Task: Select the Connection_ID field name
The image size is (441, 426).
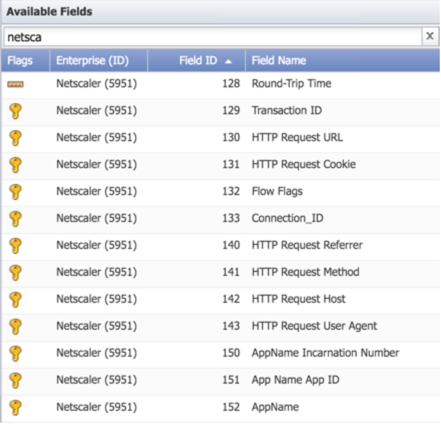Action: click(287, 218)
